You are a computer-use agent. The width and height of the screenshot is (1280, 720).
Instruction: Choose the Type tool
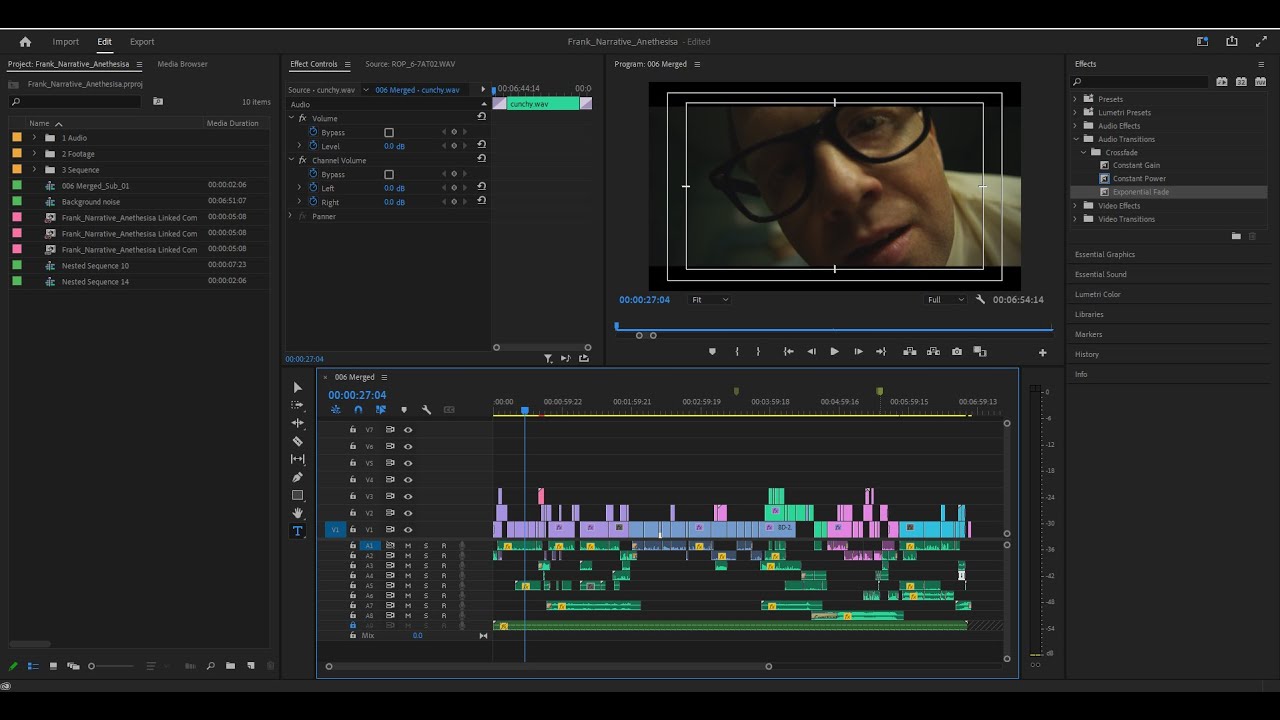point(297,531)
